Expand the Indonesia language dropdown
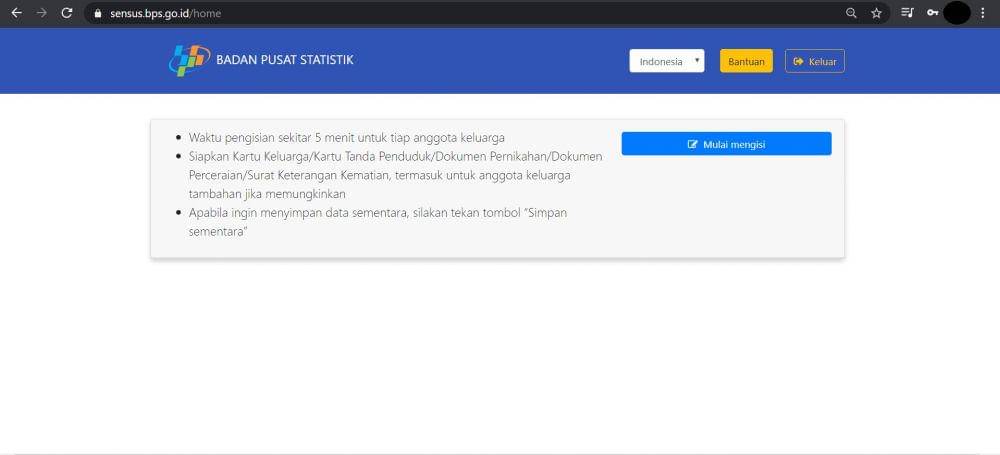Screen dimensions: 1000x455 (x=666, y=61)
